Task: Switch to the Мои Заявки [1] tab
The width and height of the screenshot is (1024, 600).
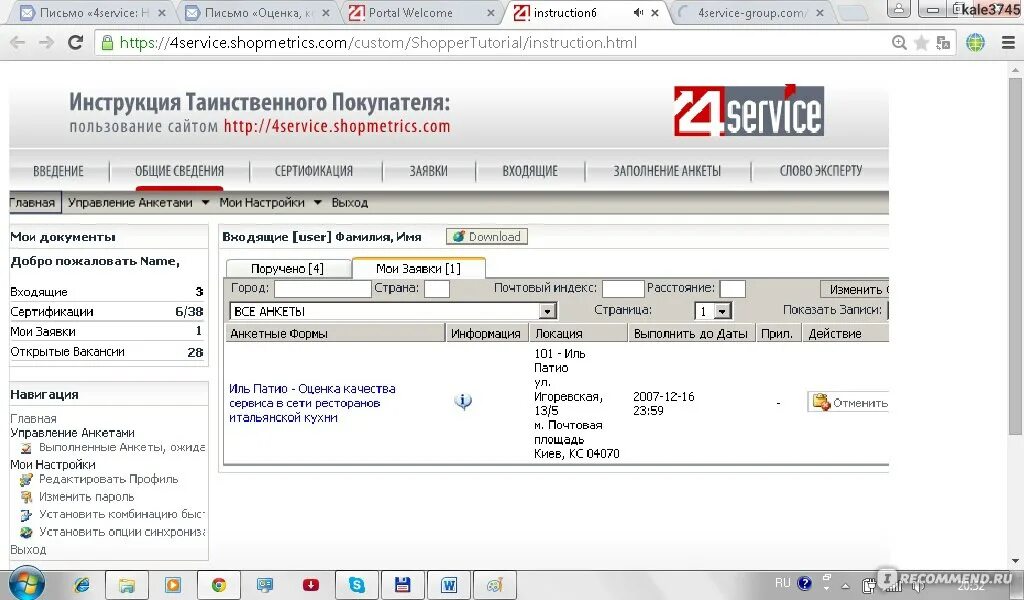Action: point(418,268)
